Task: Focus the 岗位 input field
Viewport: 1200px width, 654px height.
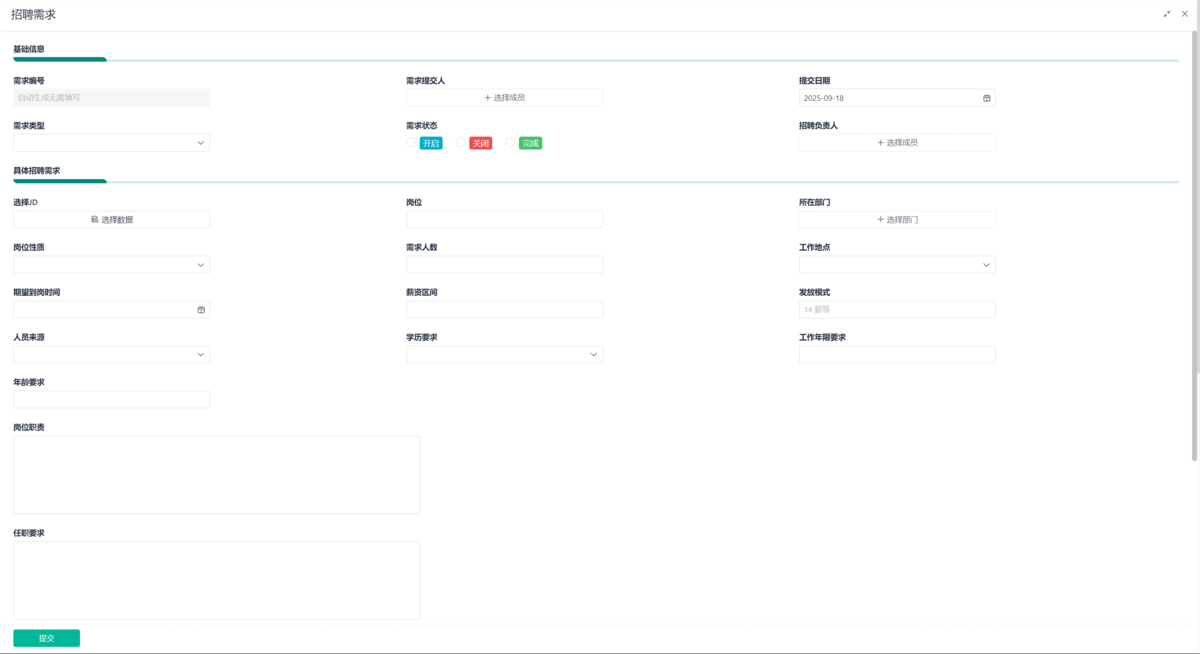Action: (504, 219)
